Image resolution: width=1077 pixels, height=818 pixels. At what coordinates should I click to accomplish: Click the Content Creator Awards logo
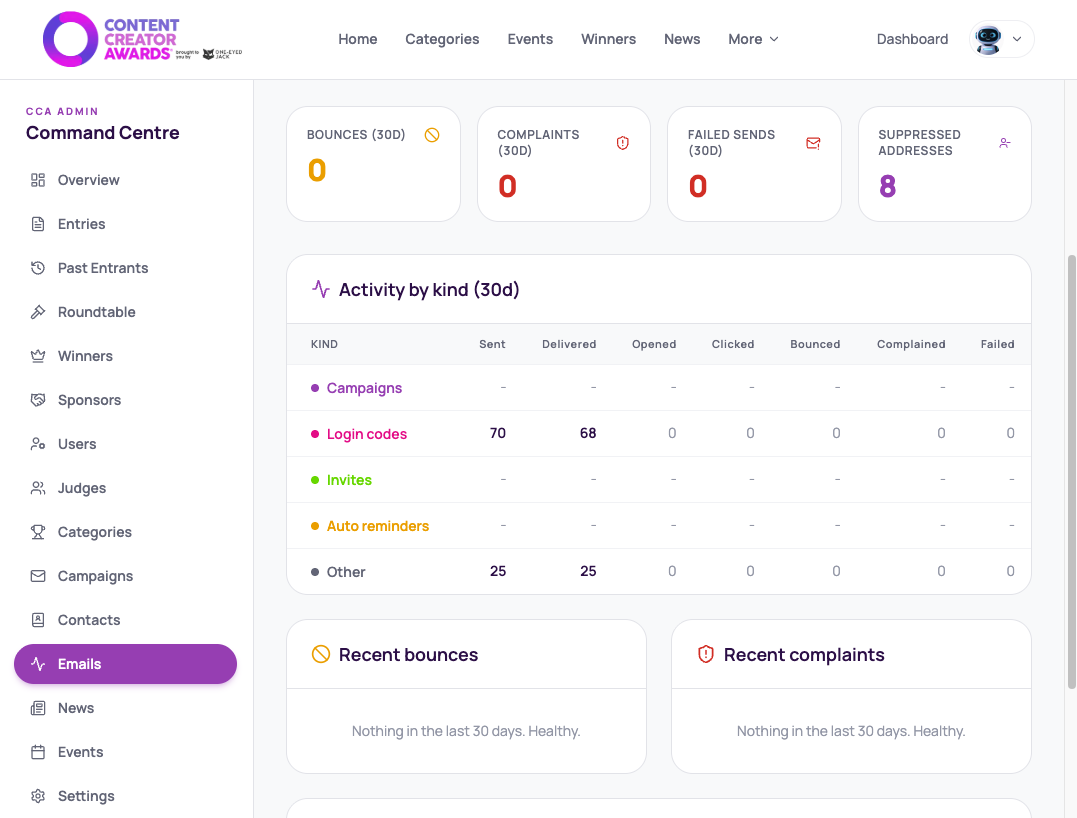142,39
